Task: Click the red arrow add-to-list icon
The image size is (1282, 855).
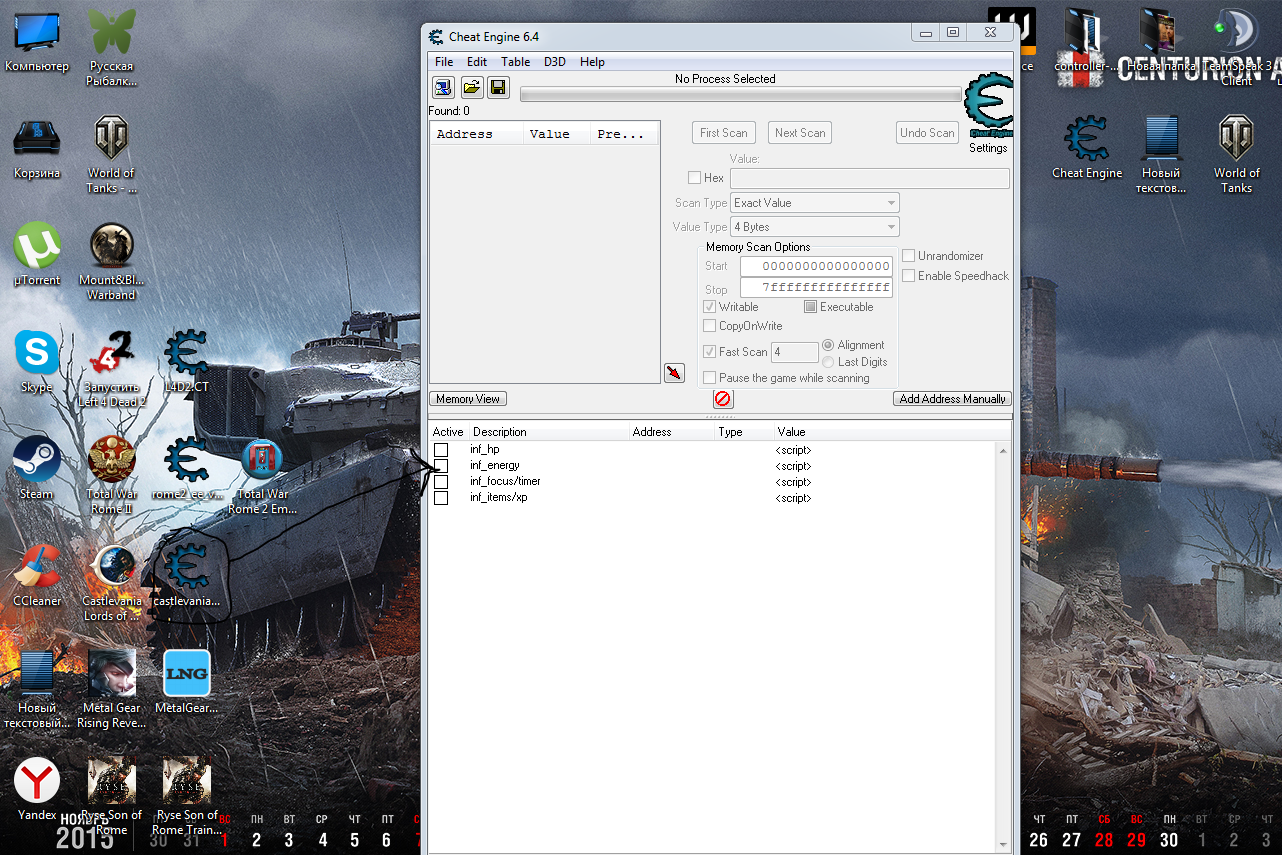Action: 674,373
